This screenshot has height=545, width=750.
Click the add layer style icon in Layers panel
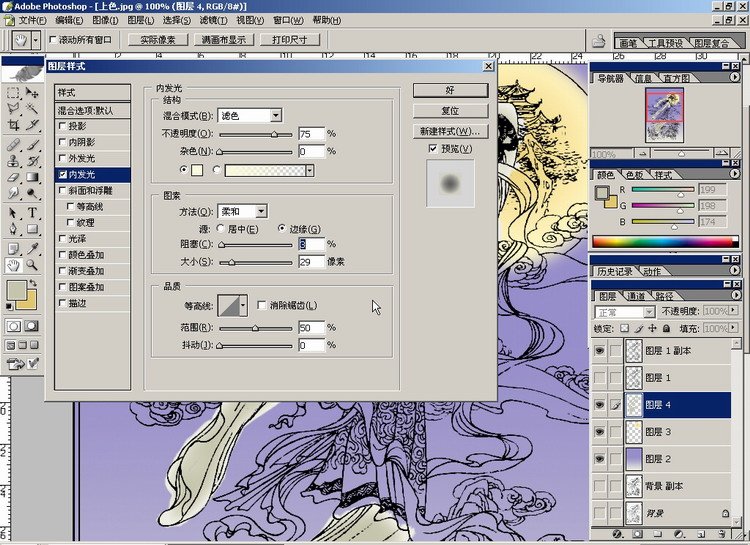pyautogui.click(x=617, y=534)
